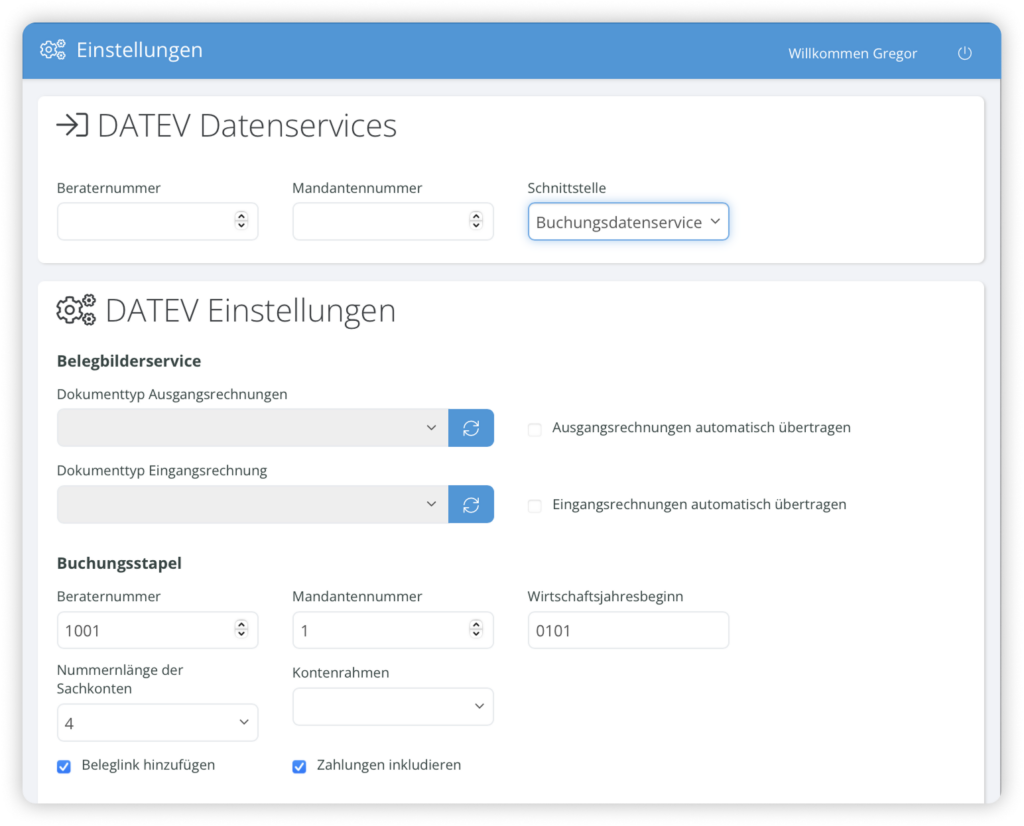Image resolution: width=1024 pixels, height=826 pixels.
Task: Increment the Beraternummer stepper under DATEV Datenservices
Action: [243, 216]
